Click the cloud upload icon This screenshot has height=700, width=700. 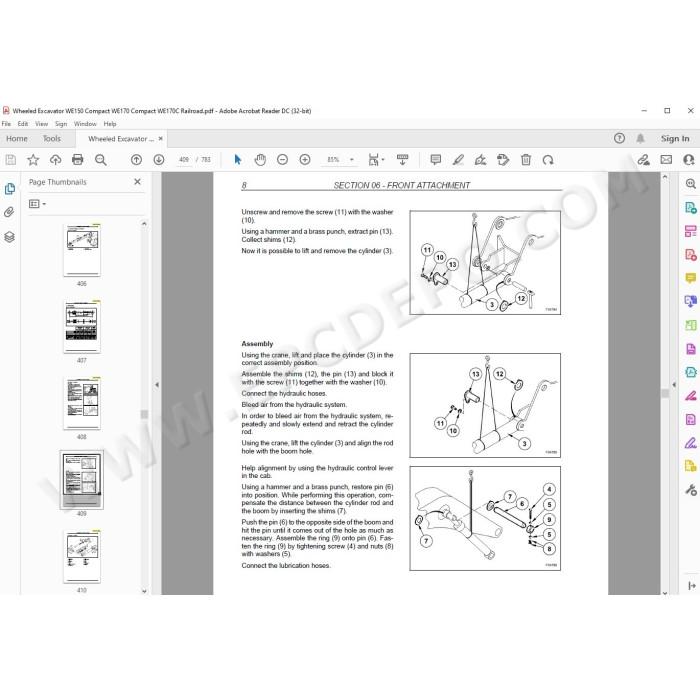(55, 159)
